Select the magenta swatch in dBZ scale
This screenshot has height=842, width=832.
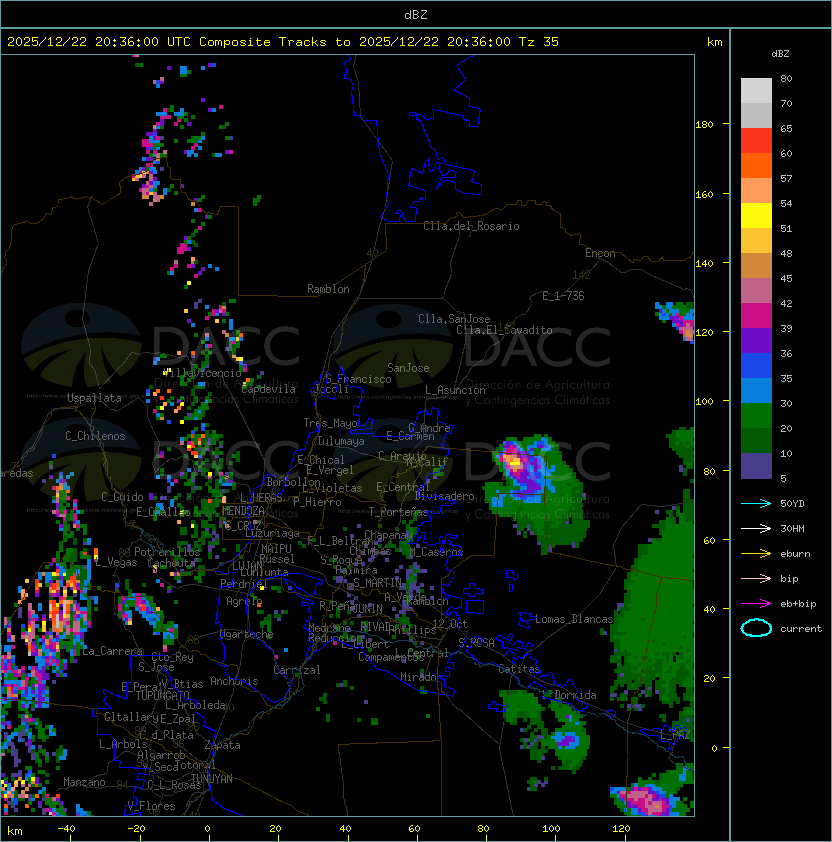[x=756, y=316]
